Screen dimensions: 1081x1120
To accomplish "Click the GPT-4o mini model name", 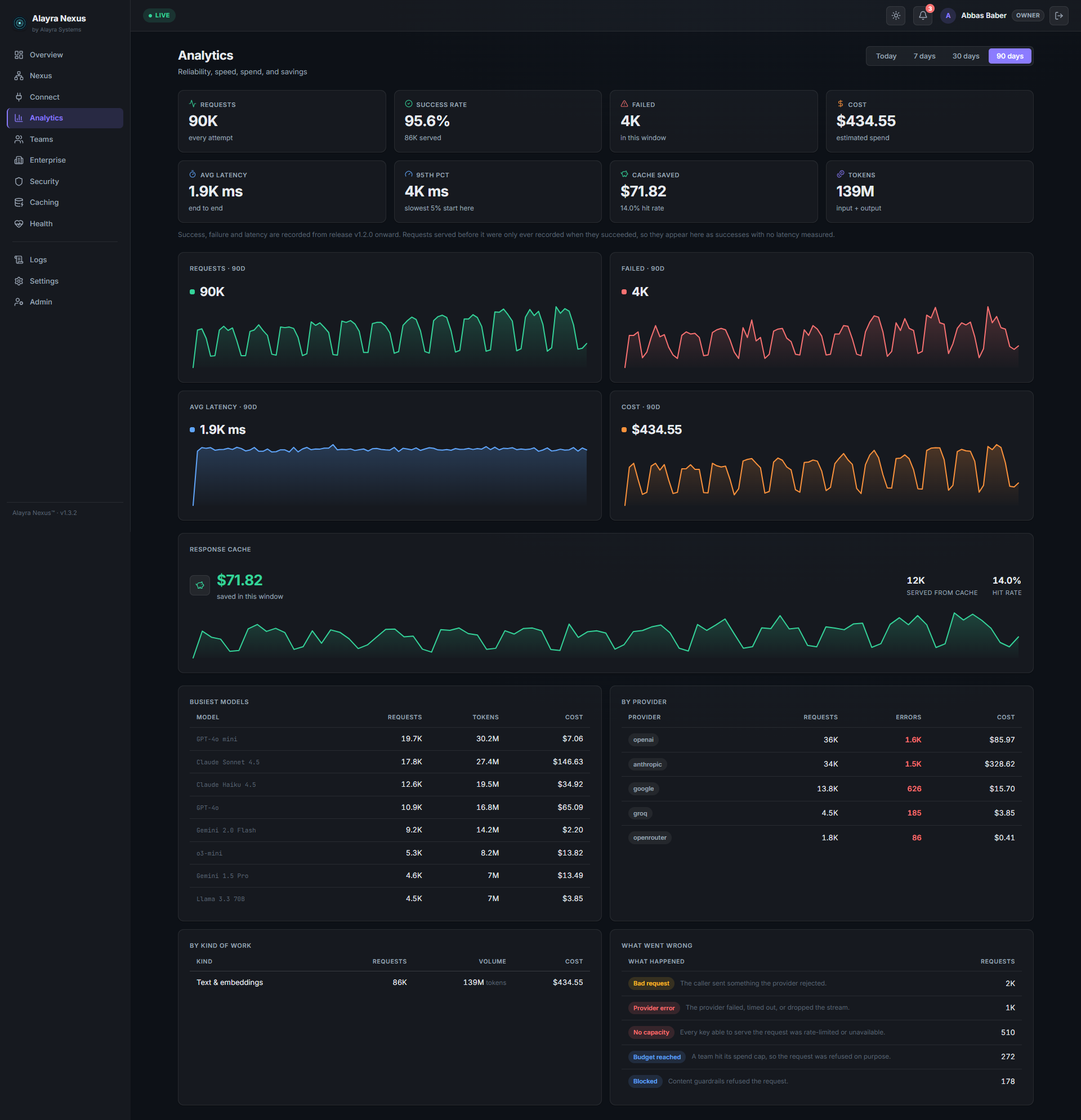I will tap(217, 740).
